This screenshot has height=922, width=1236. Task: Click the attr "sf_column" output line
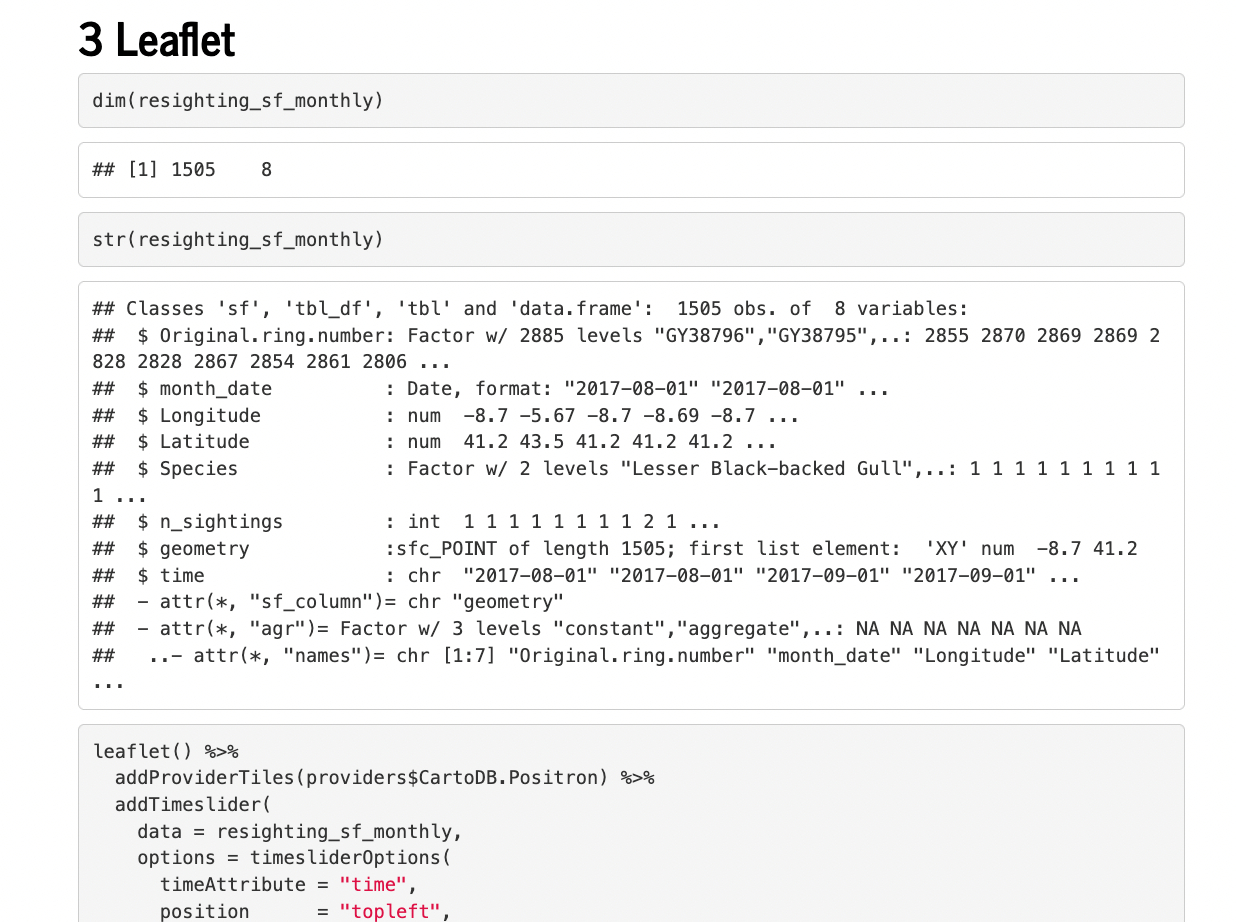(328, 602)
